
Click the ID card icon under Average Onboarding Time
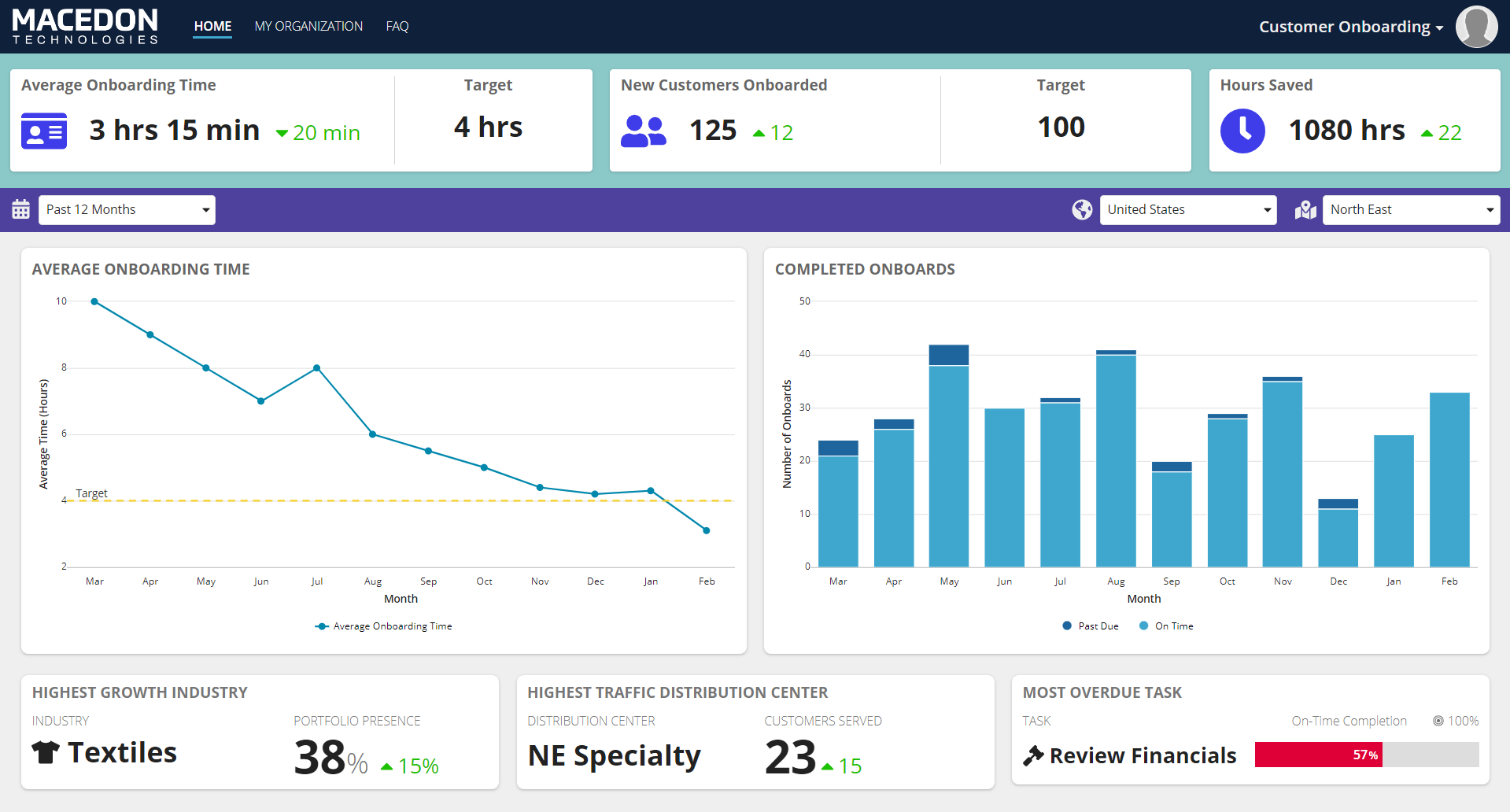(x=43, y=130)
